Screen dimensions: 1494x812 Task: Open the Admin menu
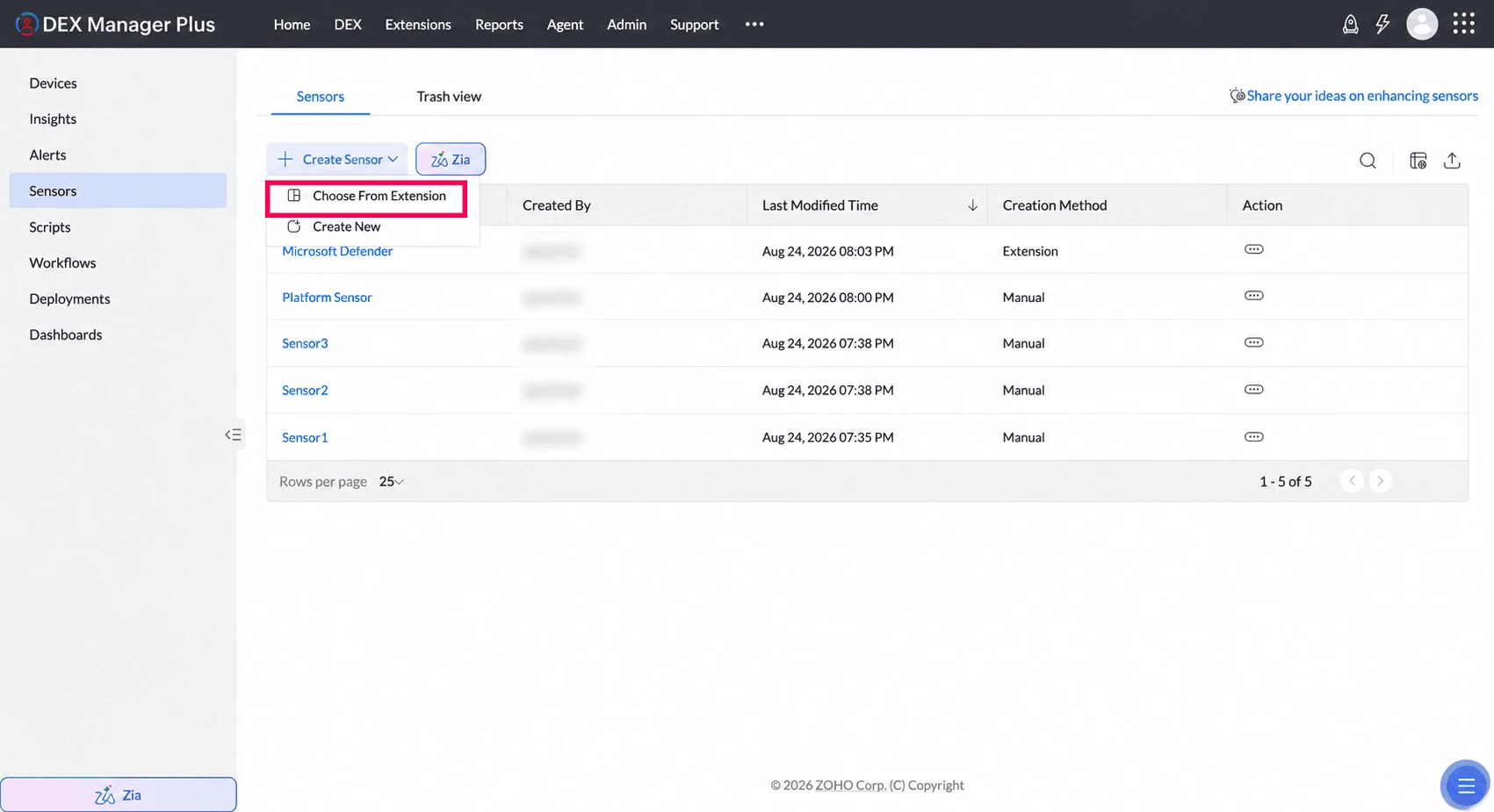626,25
